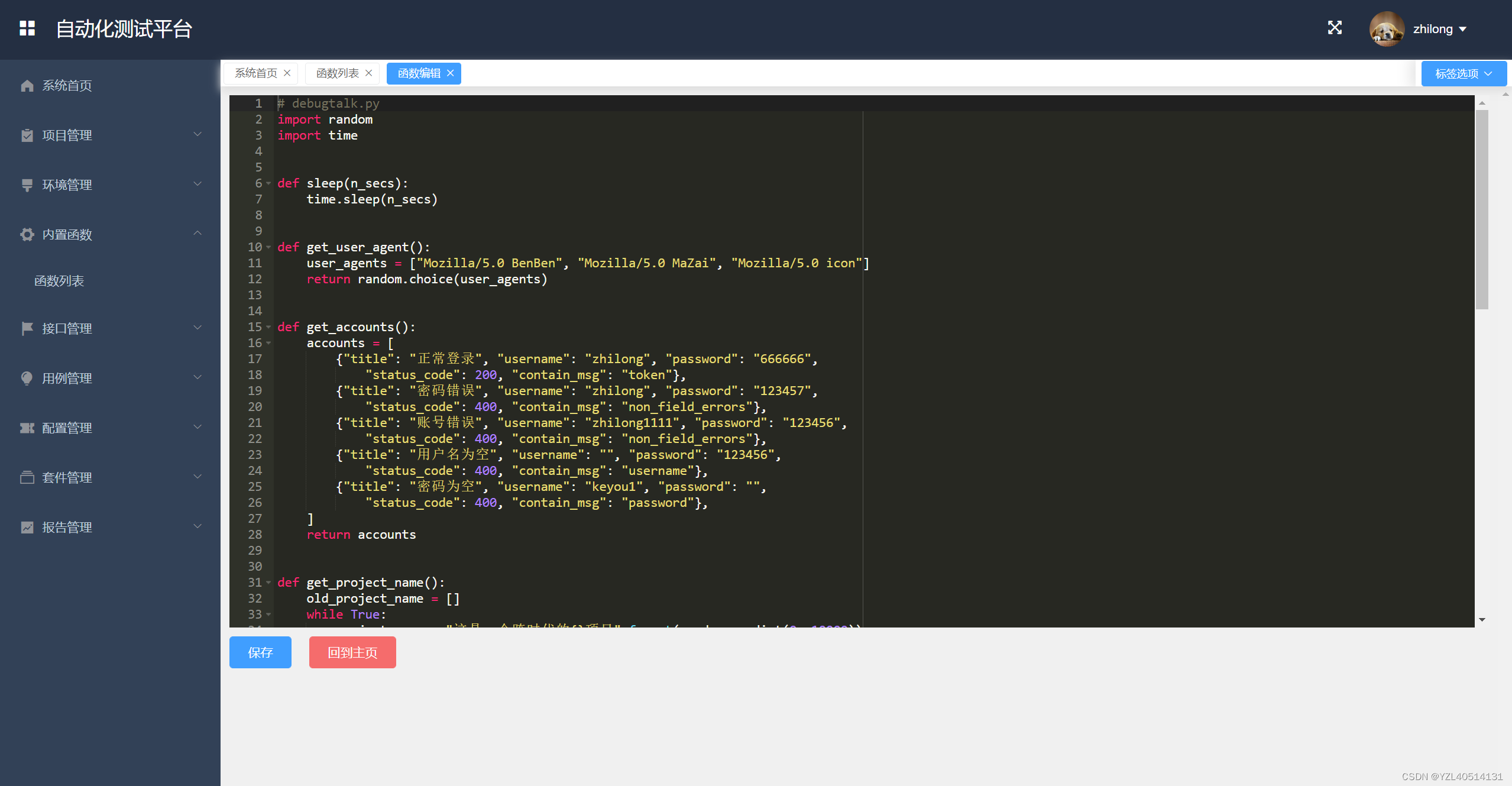This screenshot has width=1512, height=786.
Task: Click the flag icon beside 接口管理
Action: pyautogui.click(x=27, y=329)
